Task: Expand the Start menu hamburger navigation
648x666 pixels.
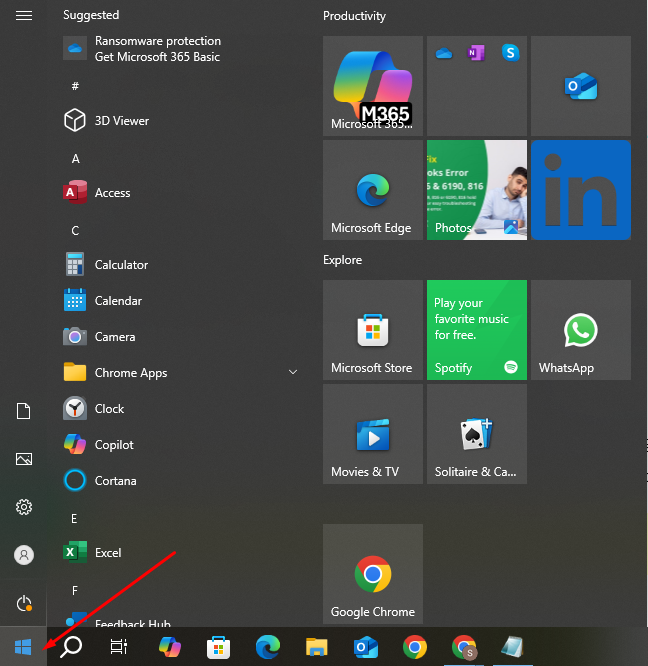Action: (x=24, y=16)
